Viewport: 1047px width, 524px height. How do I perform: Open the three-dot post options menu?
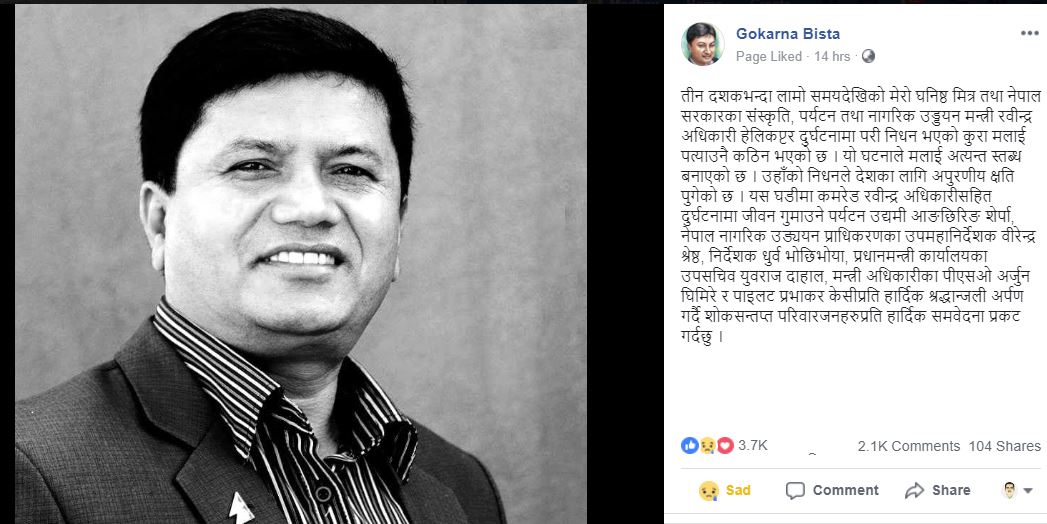pyautogui.click(x=1029, y=34)
